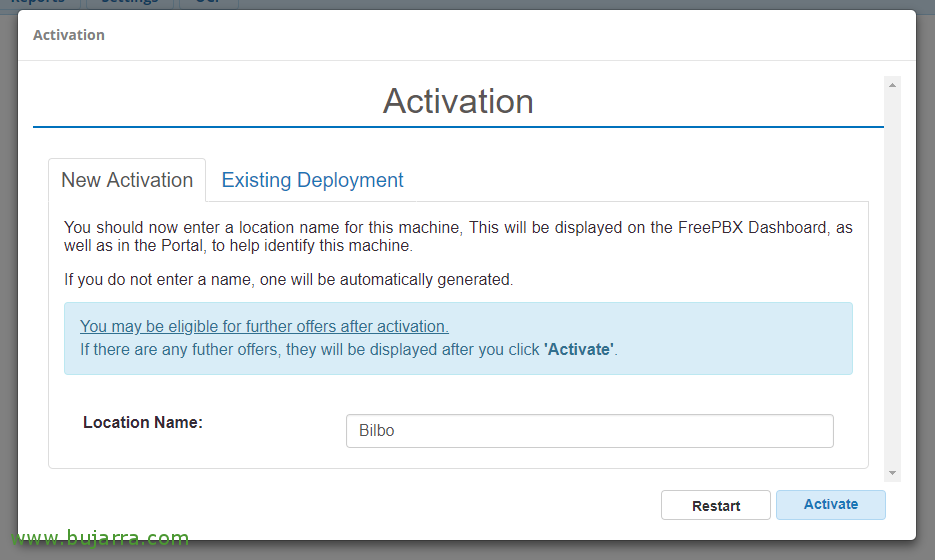
Task: Click the www.bujarra.com watermark
Action: tap(100, 540)
